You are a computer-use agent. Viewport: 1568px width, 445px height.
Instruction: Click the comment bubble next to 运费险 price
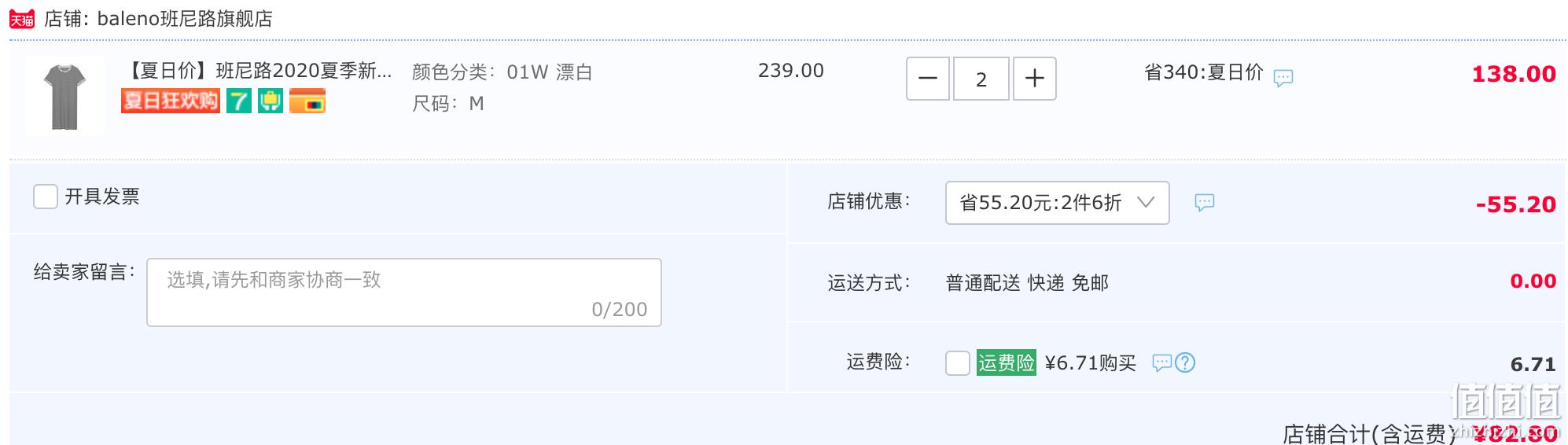click(x=1161, y=362)
